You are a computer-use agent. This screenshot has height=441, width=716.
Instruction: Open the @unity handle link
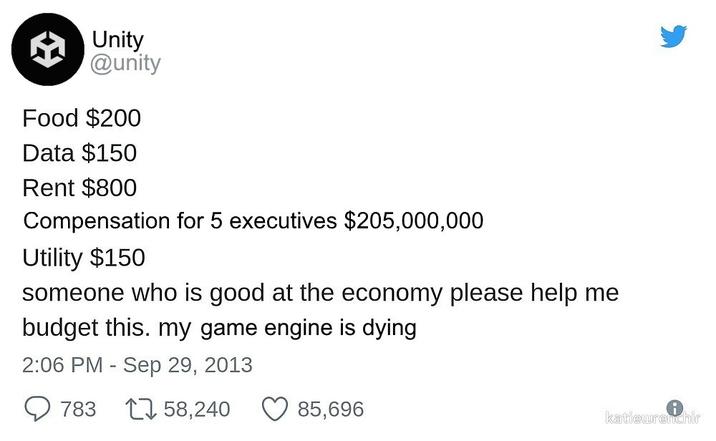(126, 63)
